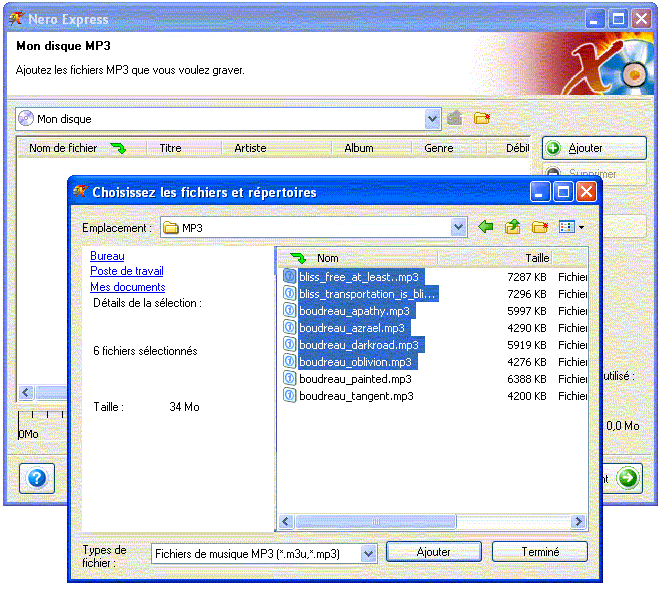Click green sort arrow by Nom de fichier
Image resolution: width=664 pixels, height=589 pixels.
point(118,148)
